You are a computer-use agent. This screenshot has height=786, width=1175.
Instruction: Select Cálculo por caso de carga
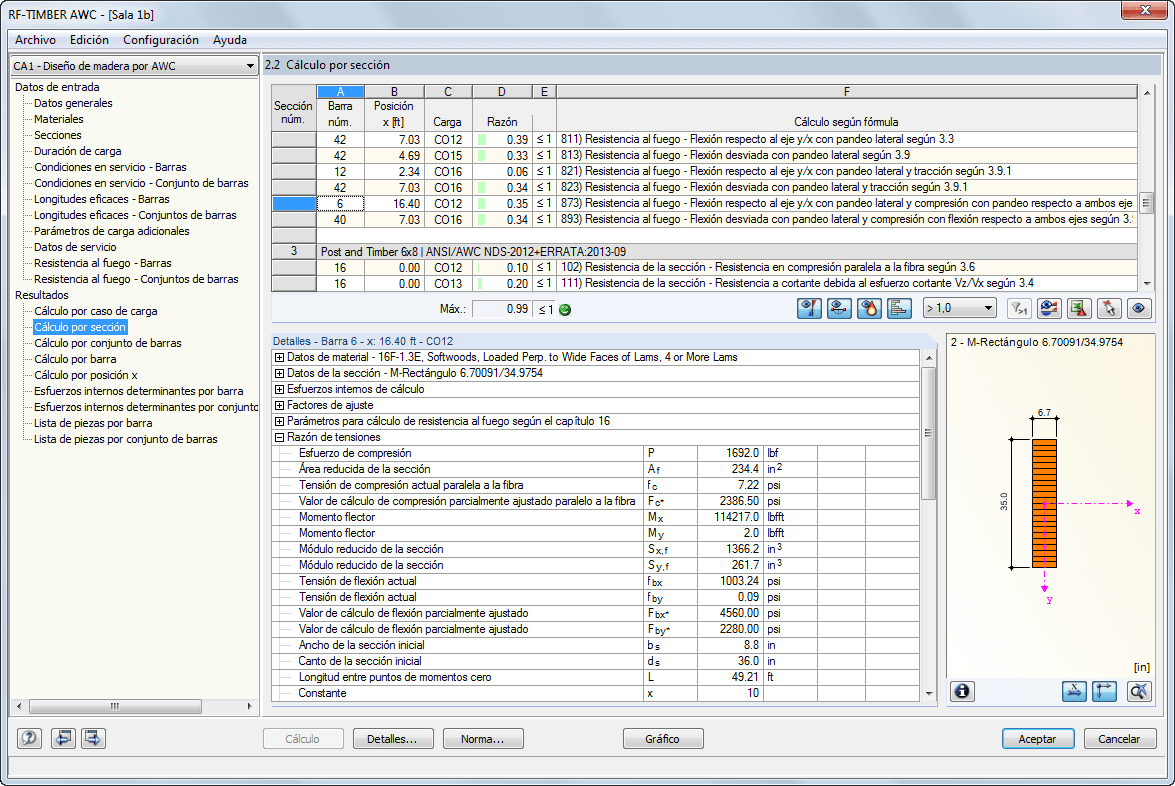(x=96, y=311)
